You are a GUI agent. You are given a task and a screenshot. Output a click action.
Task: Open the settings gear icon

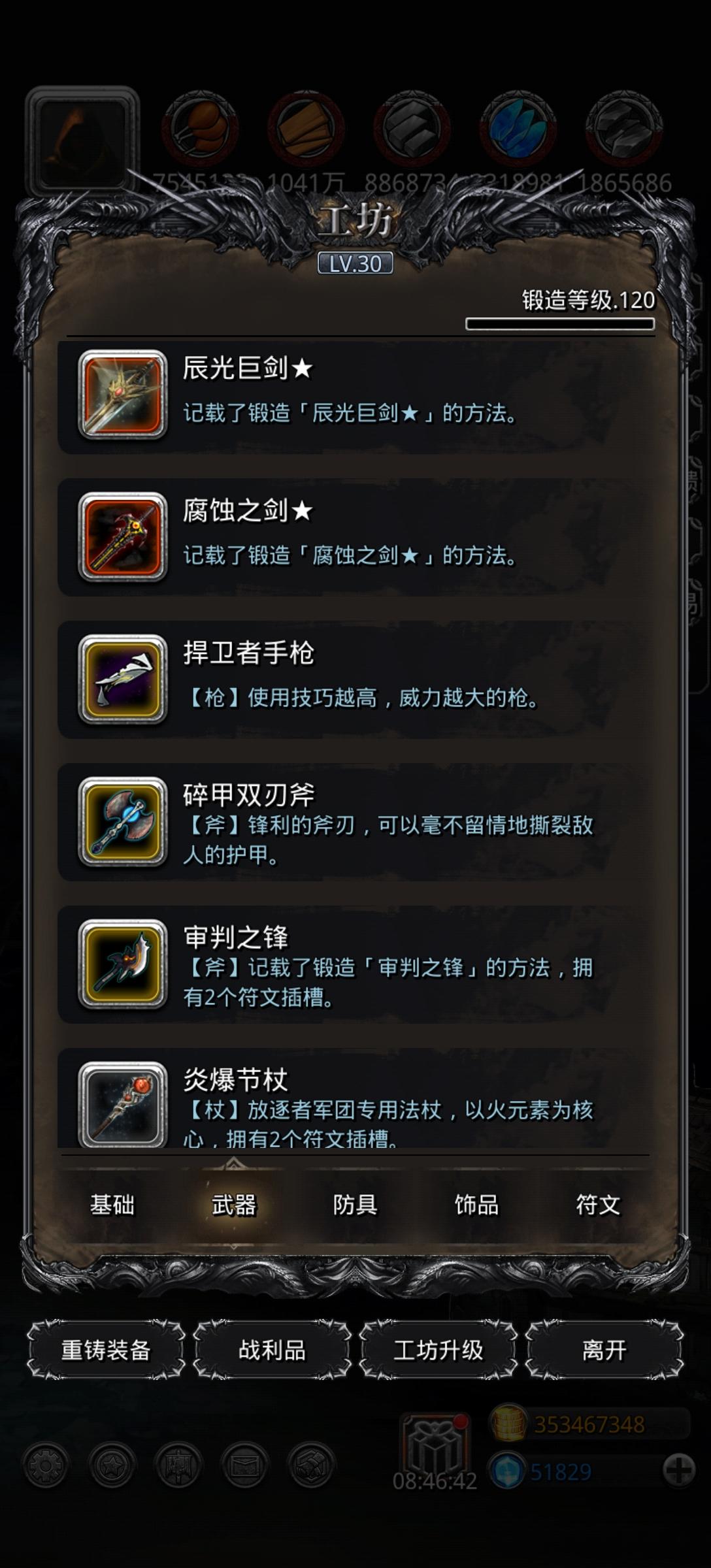point(45,1466)
